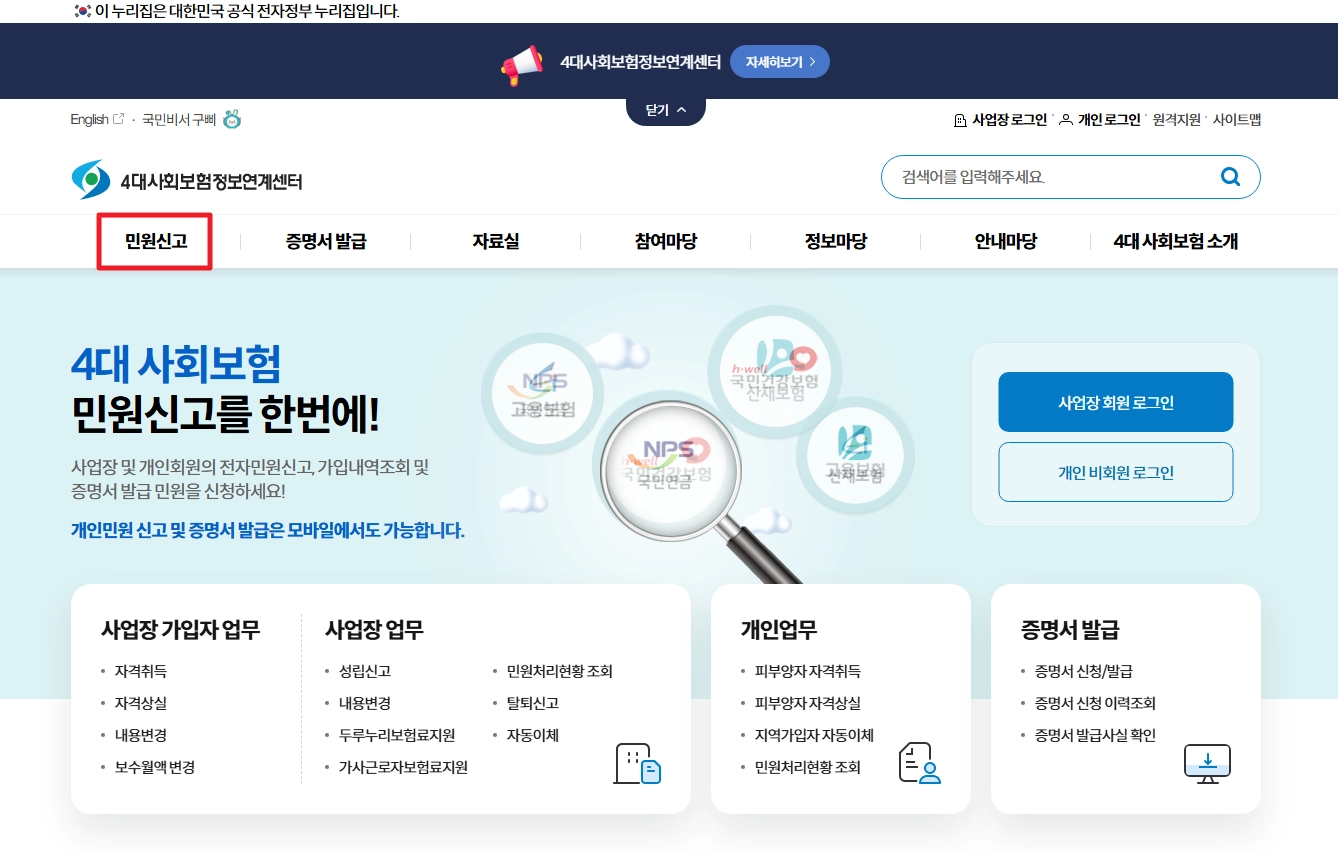The width and height of the screenshot is (1338, 853).
Task: Click the search magnifier icon
Action: [x=1230, y=176]
